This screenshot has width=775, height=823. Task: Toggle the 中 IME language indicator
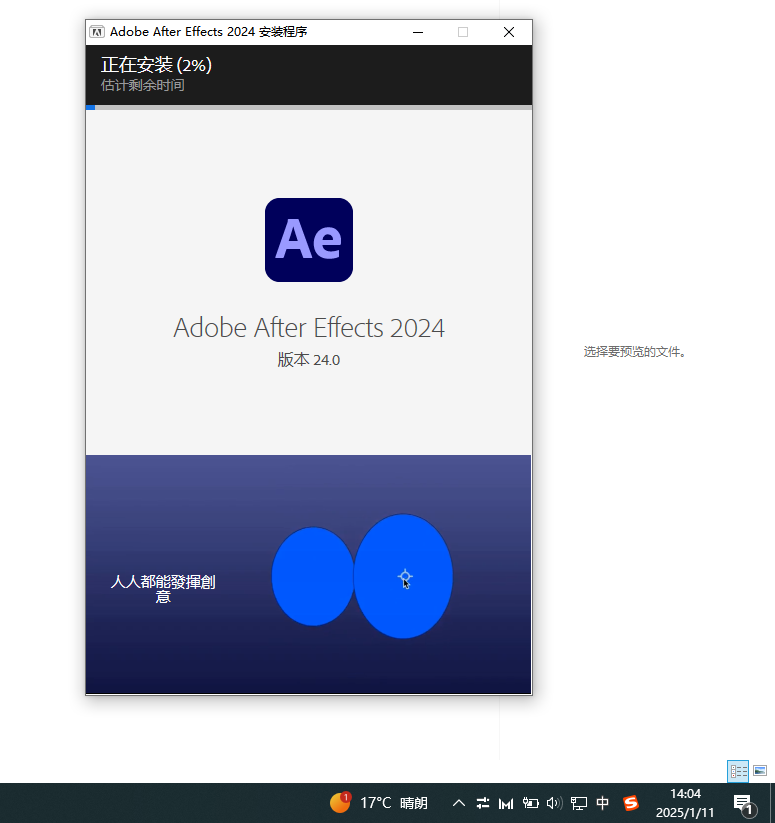[x=603, y=803]
